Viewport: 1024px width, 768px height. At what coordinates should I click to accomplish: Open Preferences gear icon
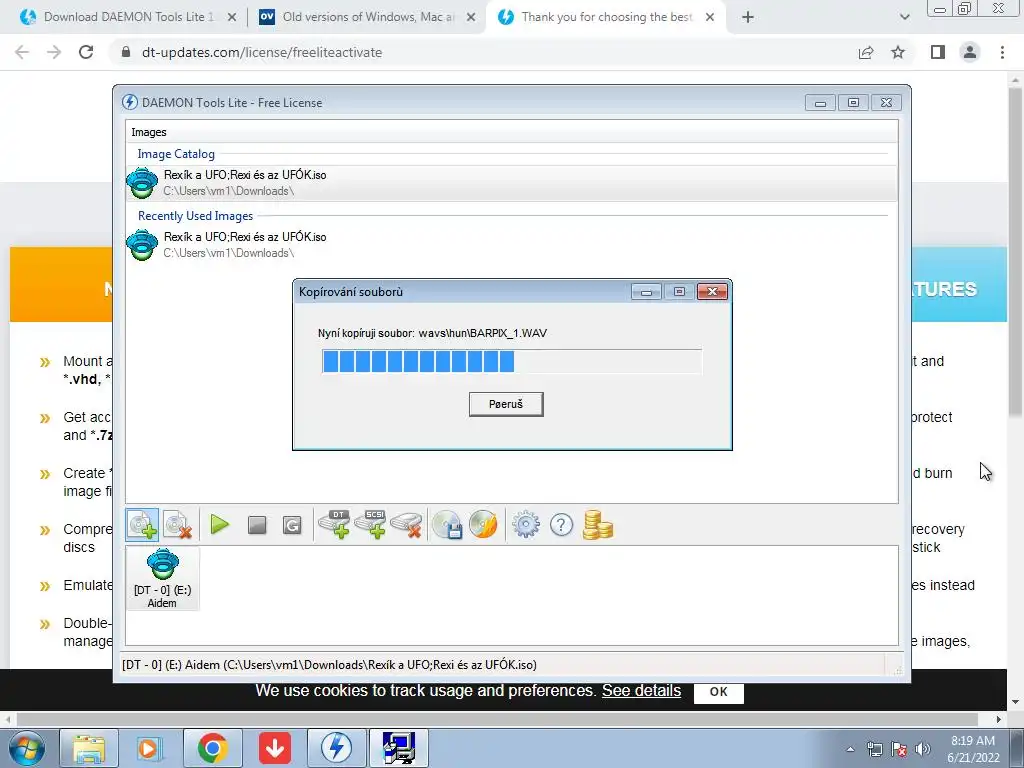point(526,524)
